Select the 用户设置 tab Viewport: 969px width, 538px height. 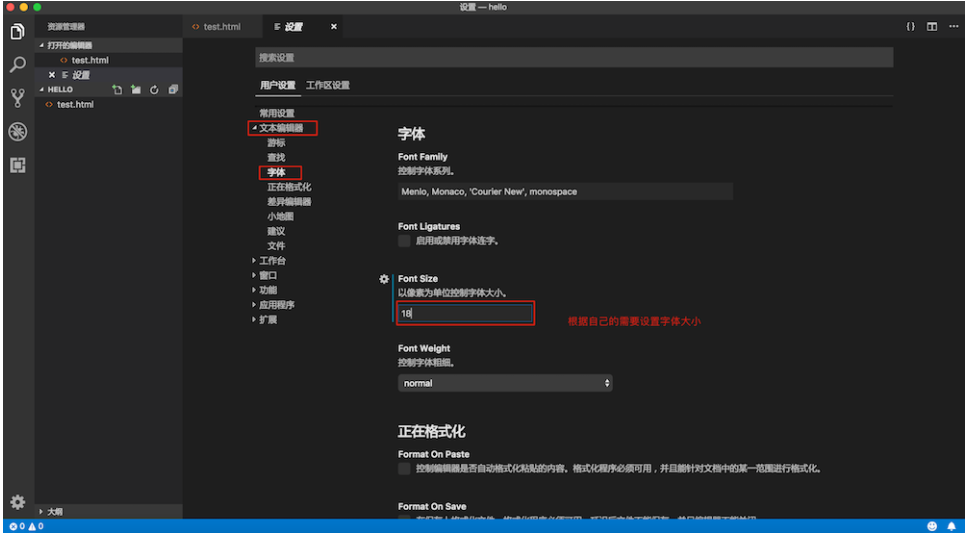277,85
